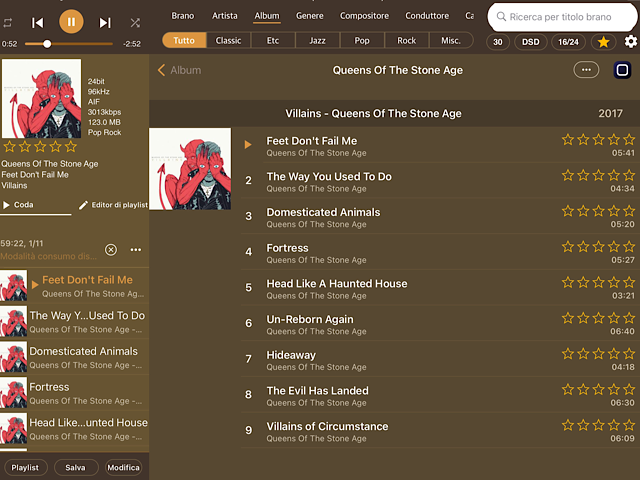Click the playback progress slider
This screenshot has width=640, height=480.
(x=80, y=44)
